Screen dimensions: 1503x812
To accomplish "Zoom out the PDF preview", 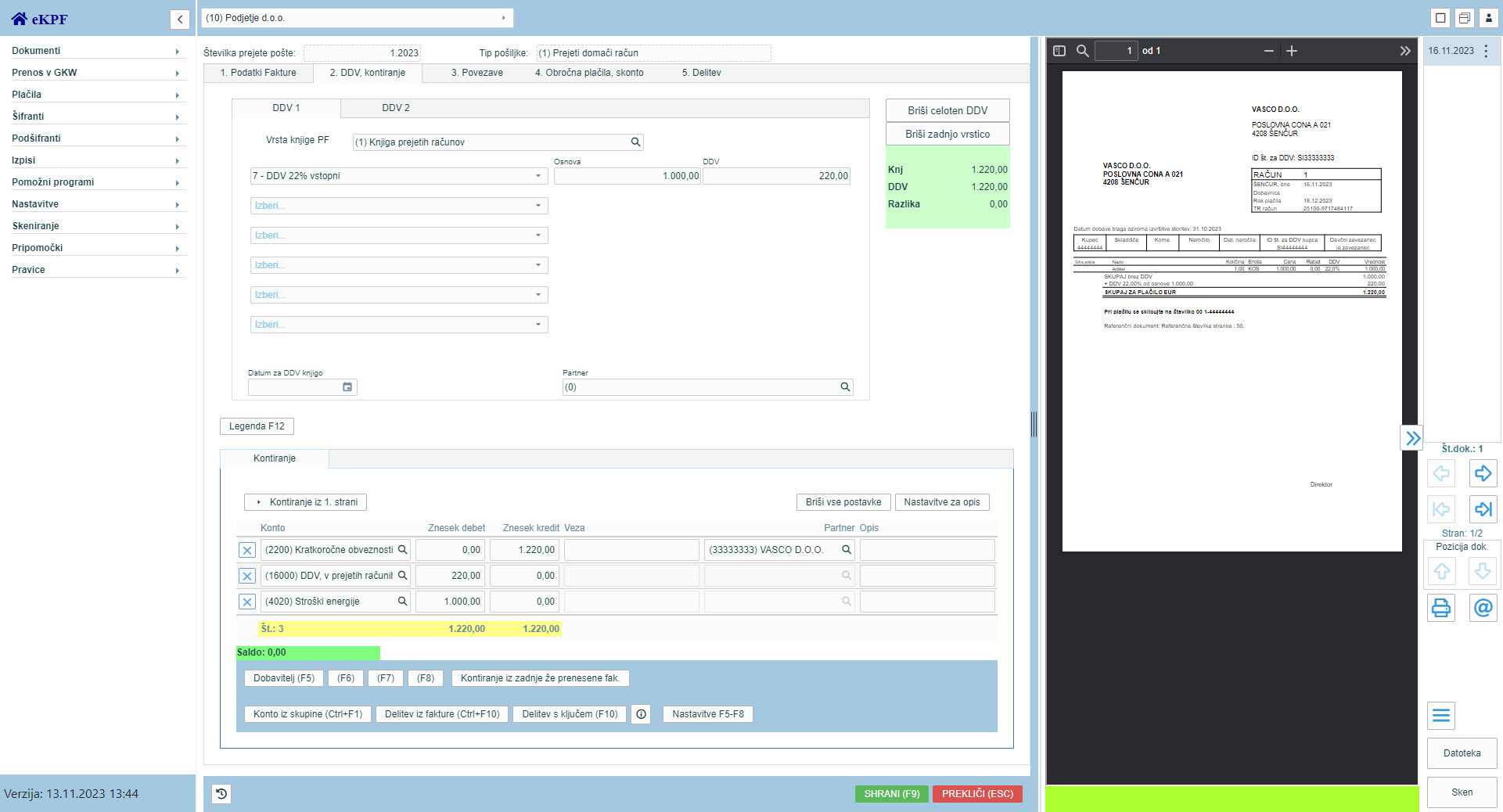I will [x=1269, y=51].
